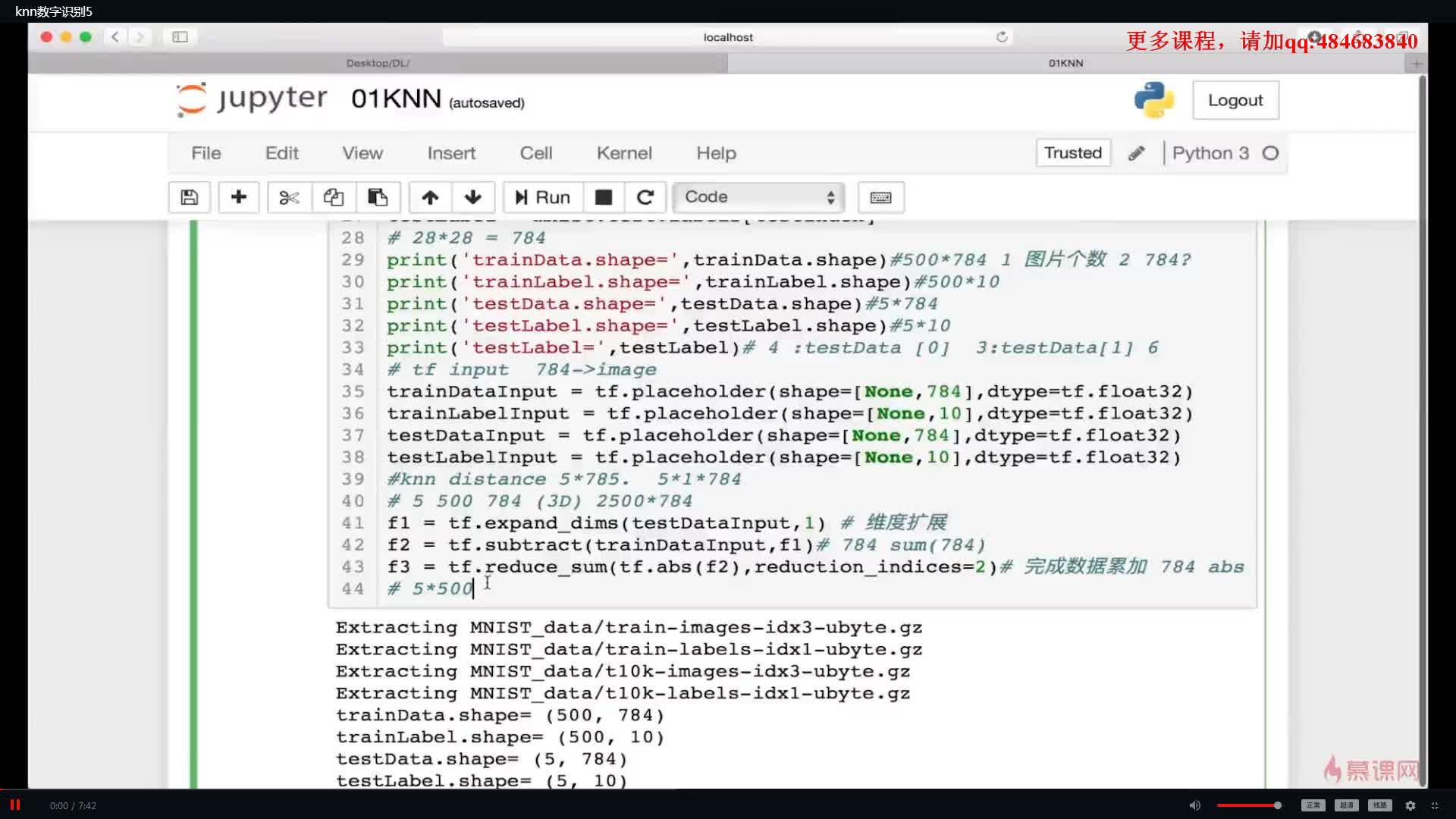Open the Insert menu
The image size is (1456, 819).
click(451, 153)
